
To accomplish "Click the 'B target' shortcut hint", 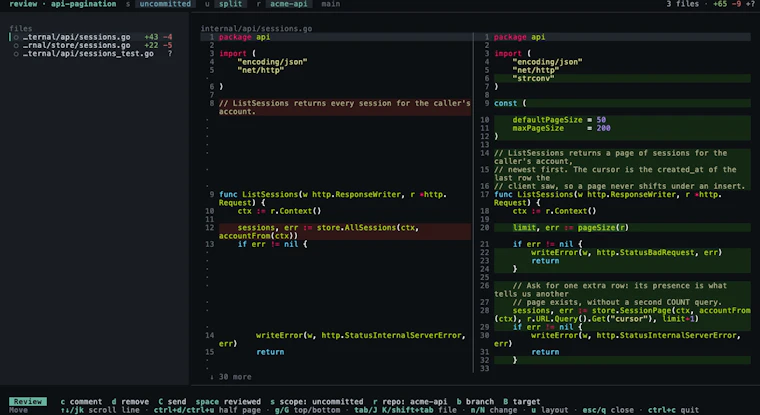I will 522,402.
